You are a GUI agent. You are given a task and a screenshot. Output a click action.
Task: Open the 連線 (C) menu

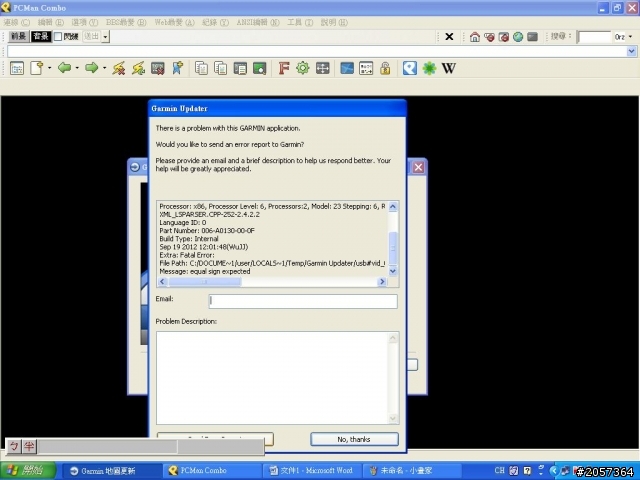click(17, 22)
